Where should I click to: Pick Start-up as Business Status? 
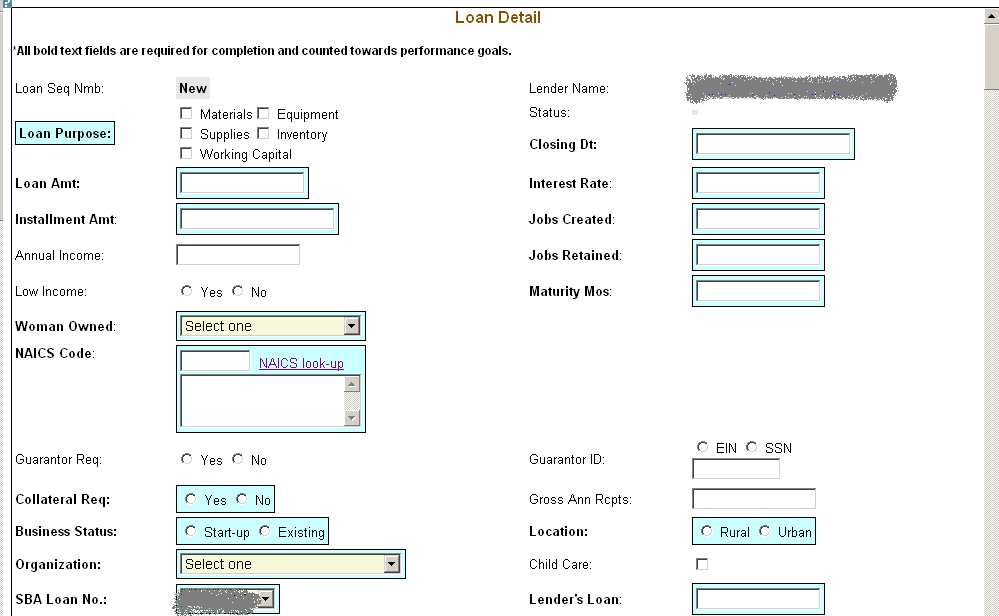point(190,531)
